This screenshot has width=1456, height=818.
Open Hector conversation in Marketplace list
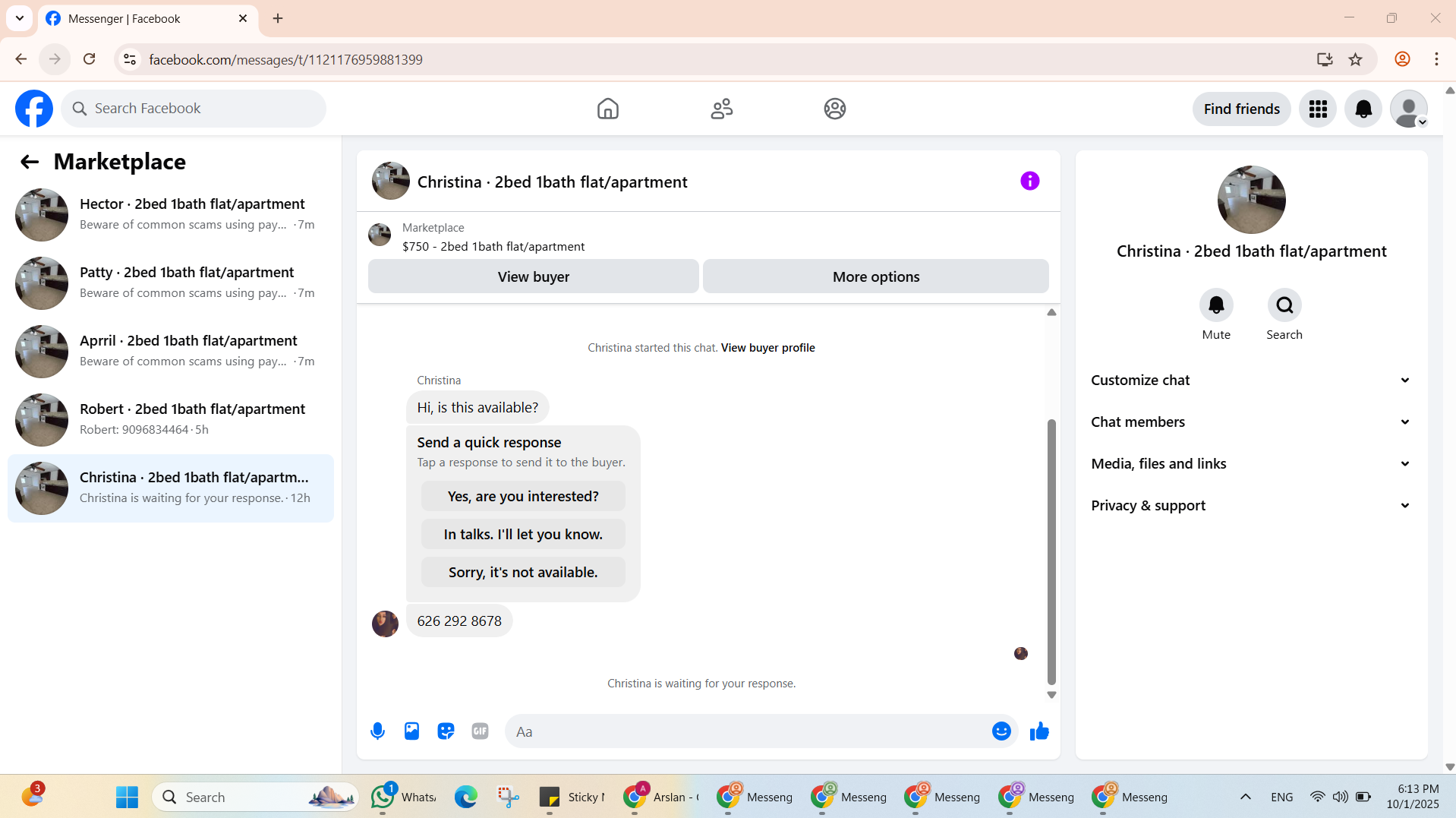coord(171,215)
